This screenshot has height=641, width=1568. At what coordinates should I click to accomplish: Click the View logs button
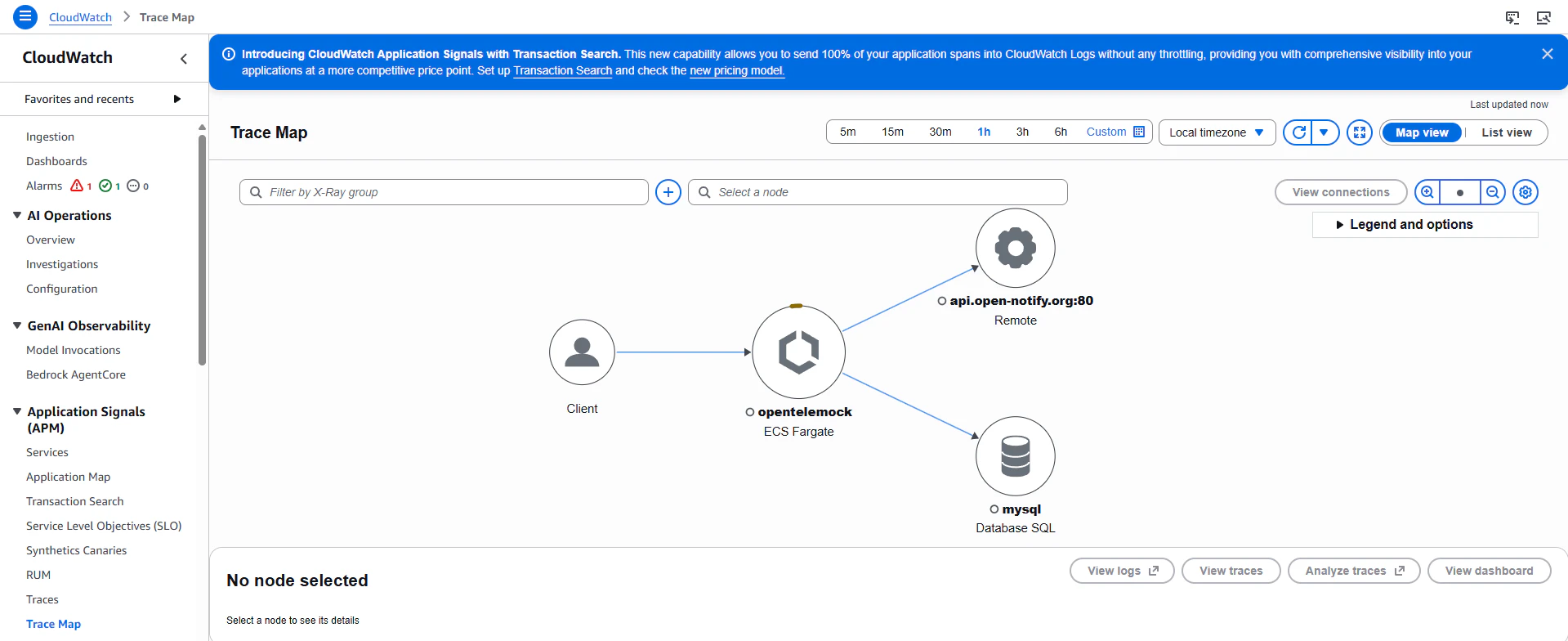pos(1122,571)
